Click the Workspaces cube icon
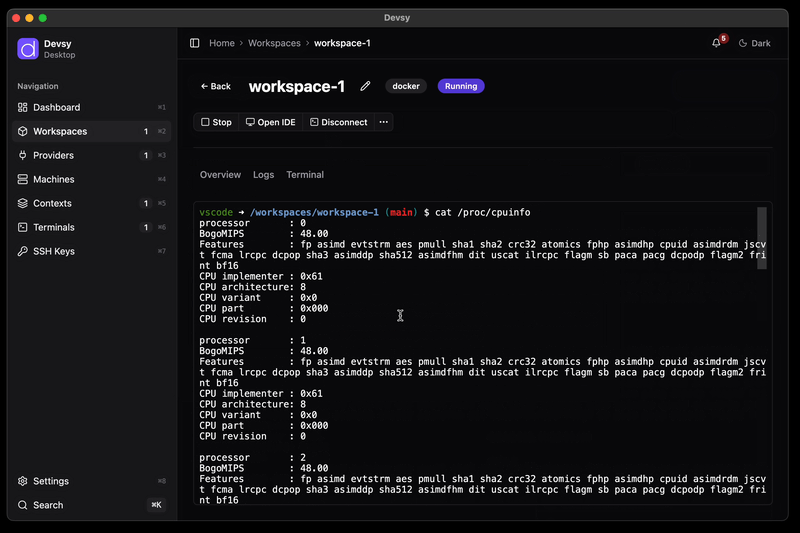Viewport: 800px width, 533px height. click(x=22, y=131)
